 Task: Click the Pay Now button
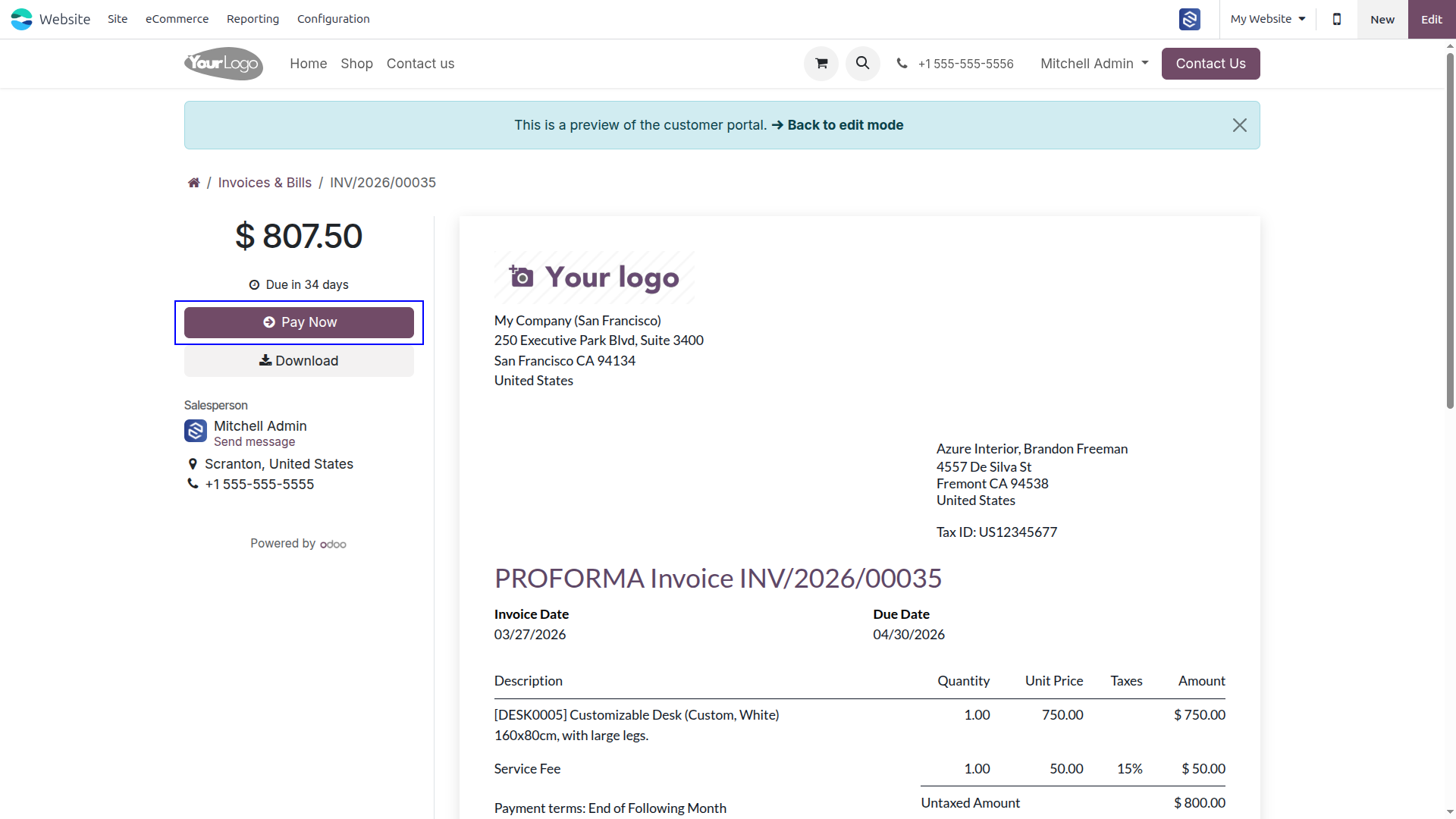coord(299,322)
